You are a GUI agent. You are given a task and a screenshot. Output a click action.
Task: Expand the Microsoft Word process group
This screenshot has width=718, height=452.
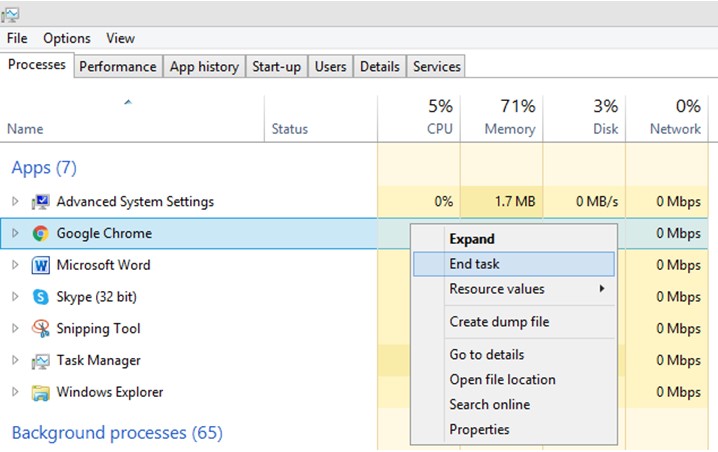(x=15, y=265)
